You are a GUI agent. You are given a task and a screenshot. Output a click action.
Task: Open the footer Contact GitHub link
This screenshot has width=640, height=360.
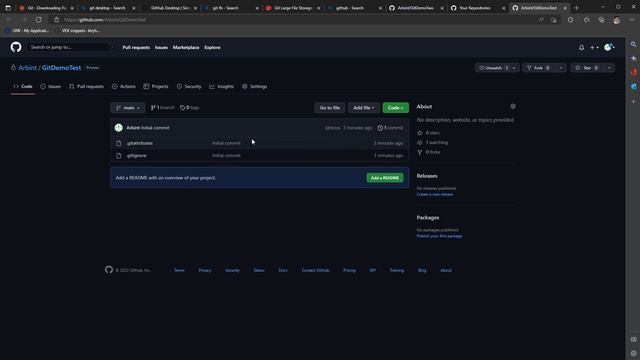pyautogui.click(x=315, y=270)
